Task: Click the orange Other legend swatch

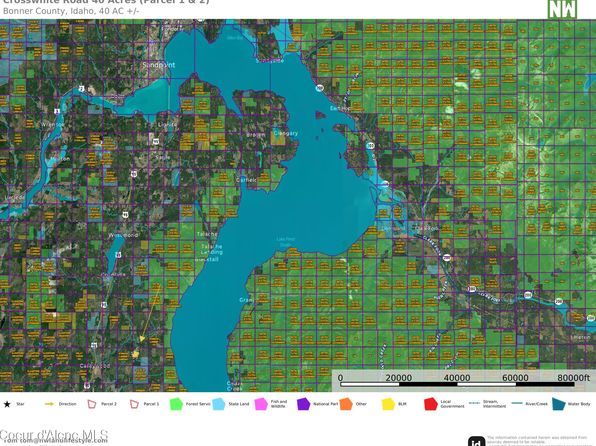Action: pos(346,404)
